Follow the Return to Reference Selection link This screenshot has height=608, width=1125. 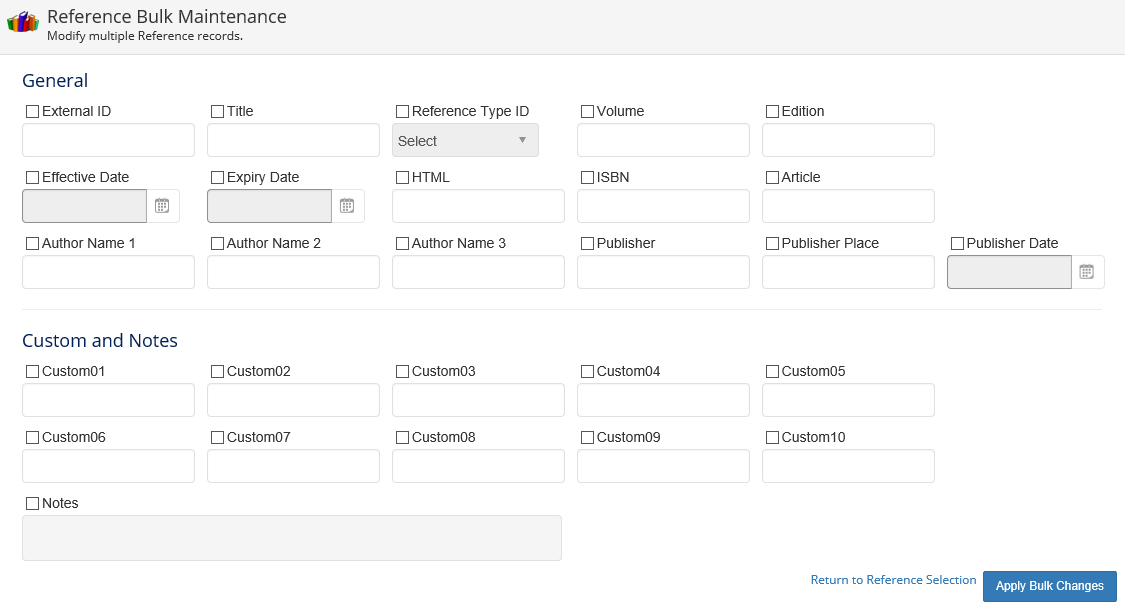pos(893,580)
